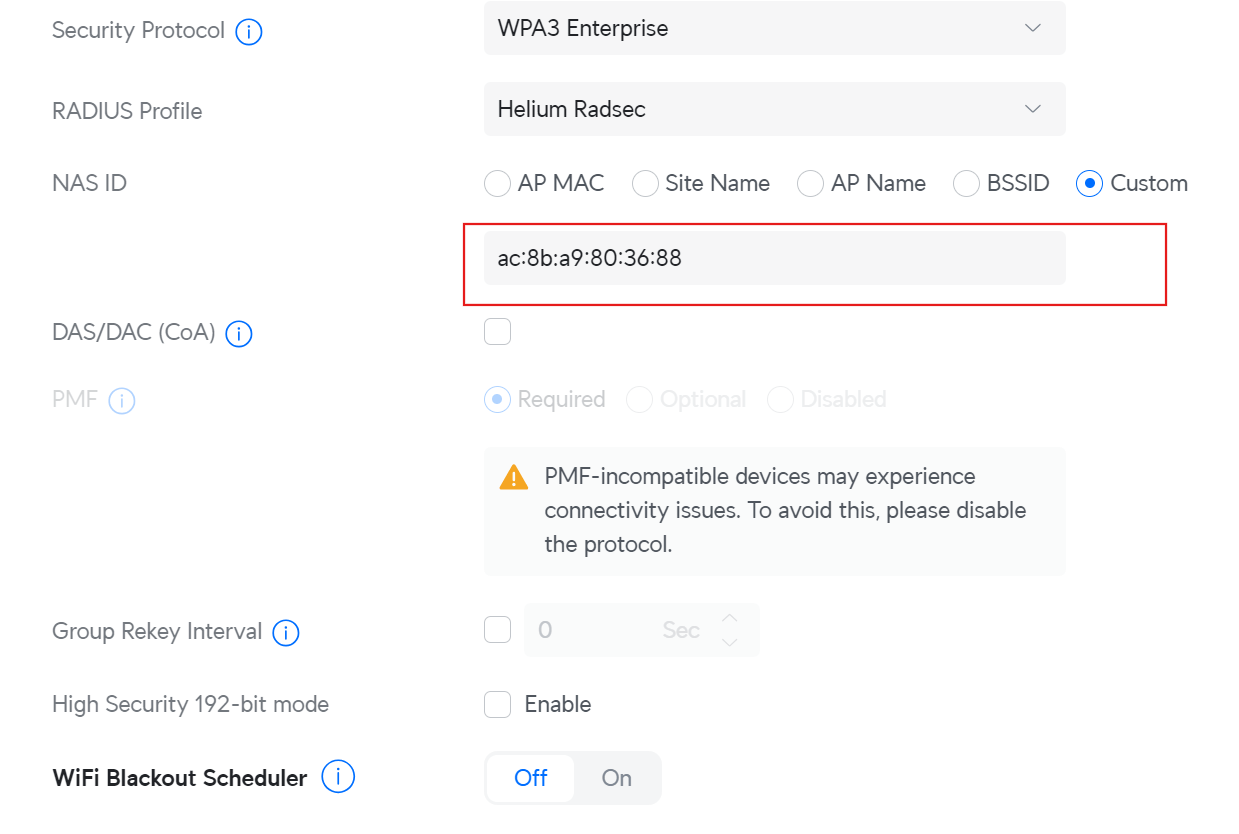
Task: Click the Security Protocol info icon
Action: coord(248,32)
